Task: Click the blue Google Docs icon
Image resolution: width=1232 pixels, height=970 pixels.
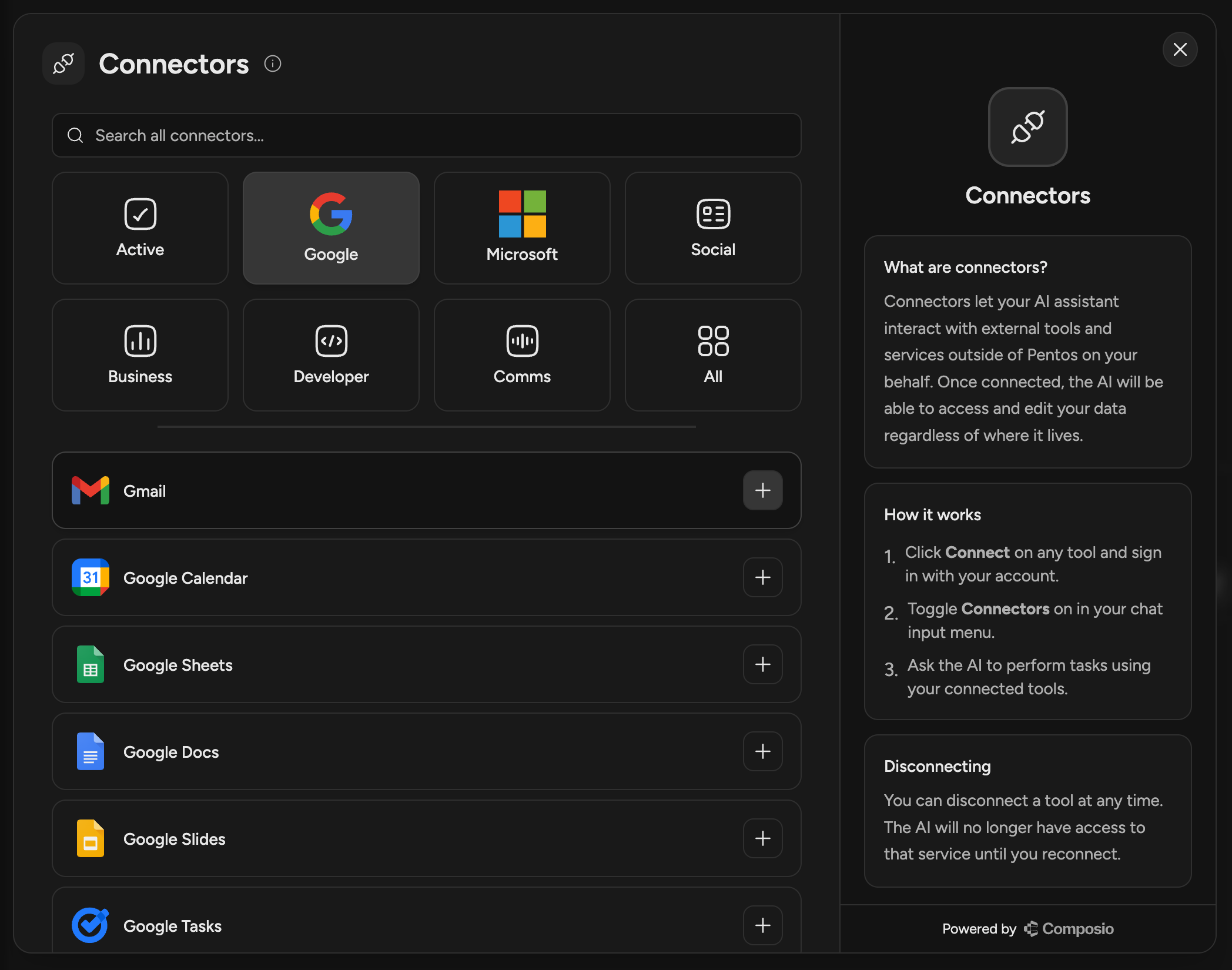Action: click(91, 751)
